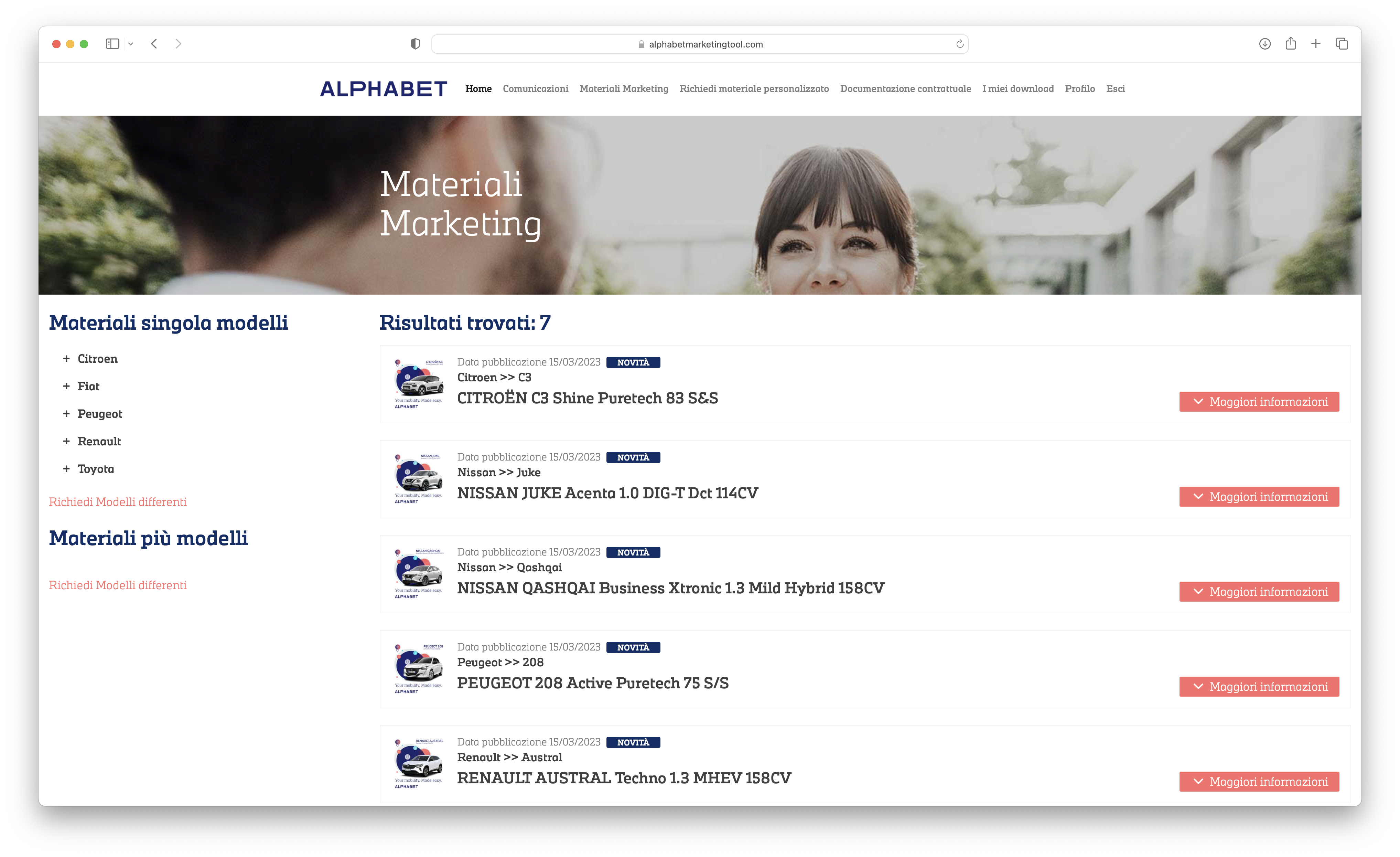Click Richiedi Modelli differenti link
Screen dimensions: 1400x857
[x=118, y=501]
